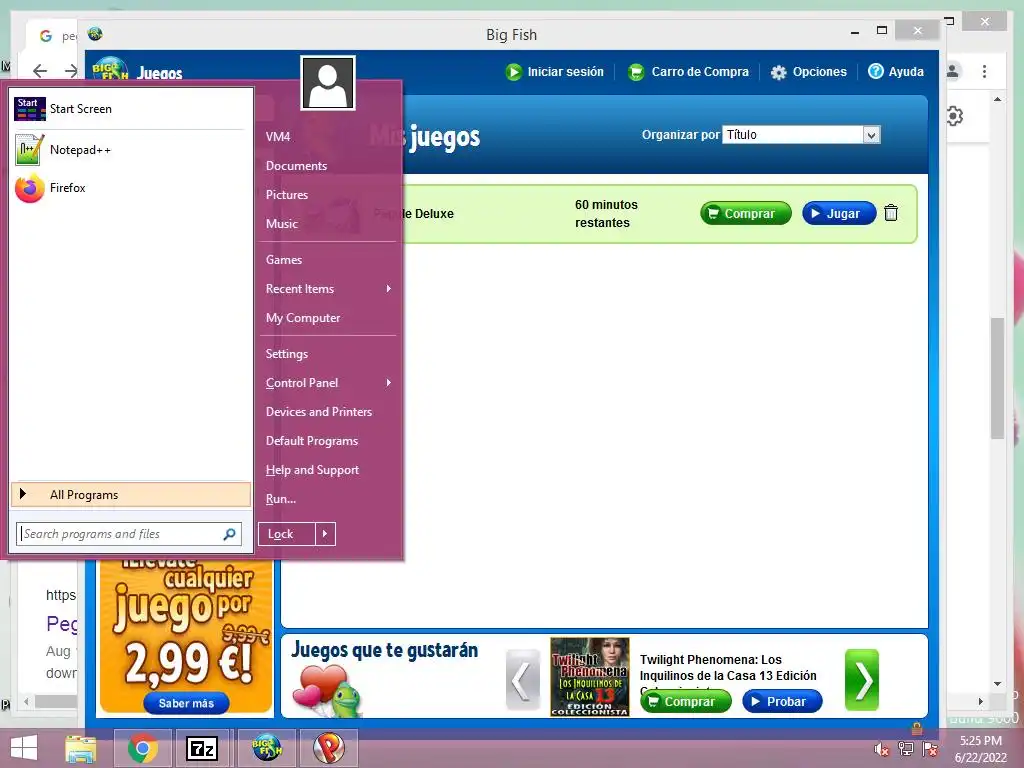This screenshot has height=768, width=1024.
Task: Click Comprar for Peggle Deluxe
Action: point(746,213)
